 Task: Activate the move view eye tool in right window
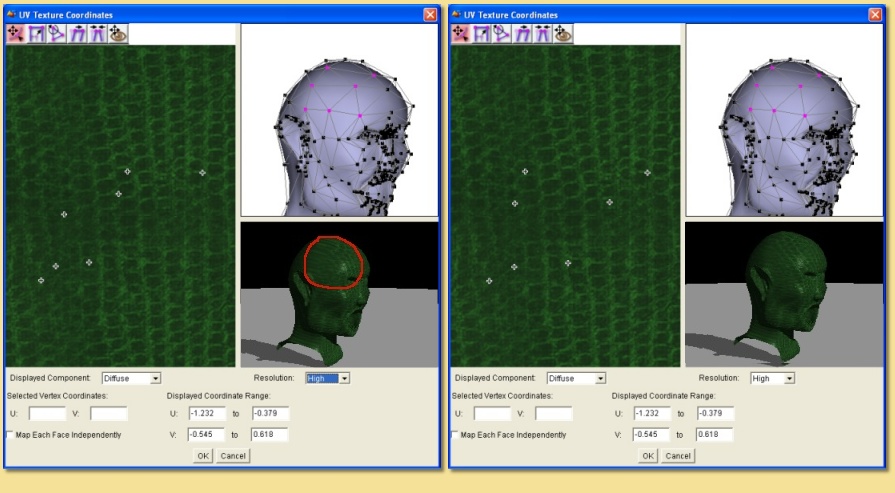click(563, 34)
